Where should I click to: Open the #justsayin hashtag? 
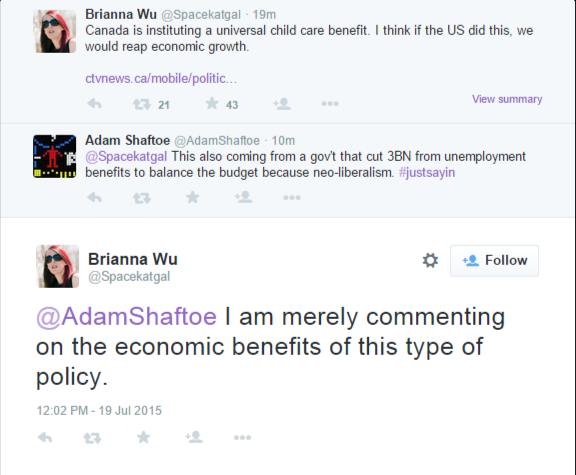427,172
